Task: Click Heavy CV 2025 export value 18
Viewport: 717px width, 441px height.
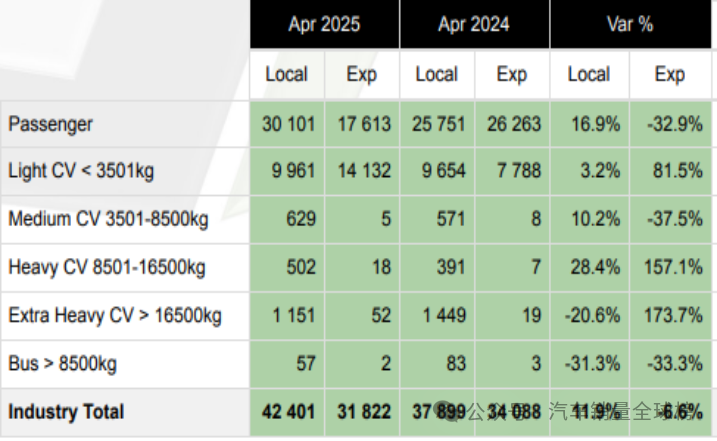Action: tap(381, 267)
